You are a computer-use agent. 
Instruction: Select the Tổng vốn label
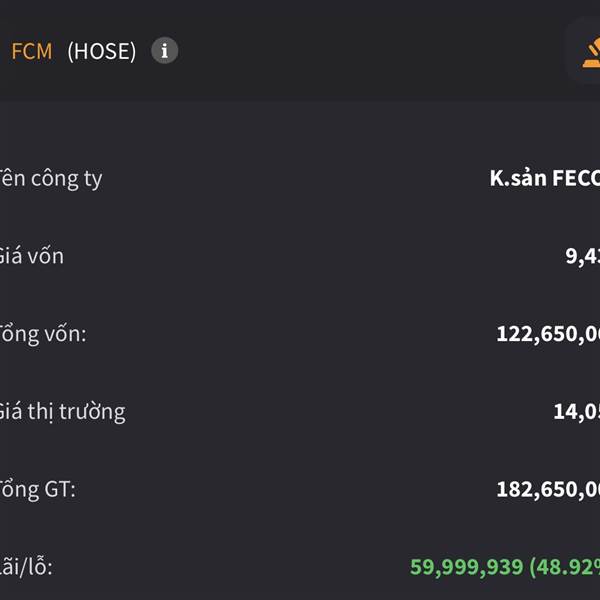43,334
